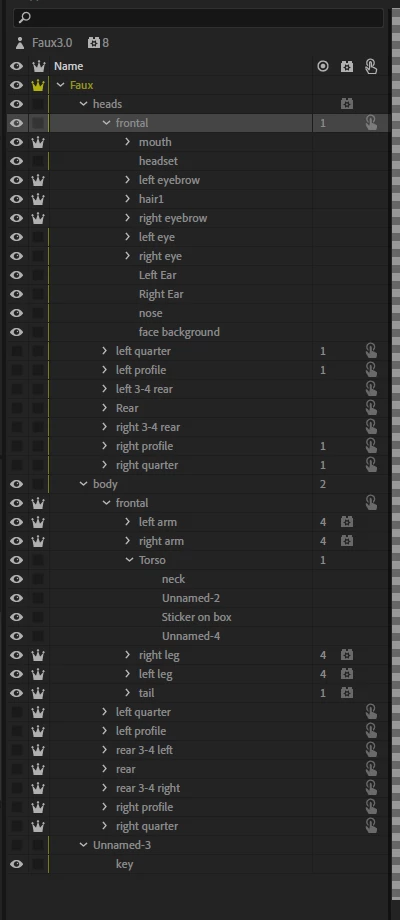The height and width of the screenshot is (920, 400).
Task: Click the behavior icon on left arm row
Action: [x=347, y=522]
